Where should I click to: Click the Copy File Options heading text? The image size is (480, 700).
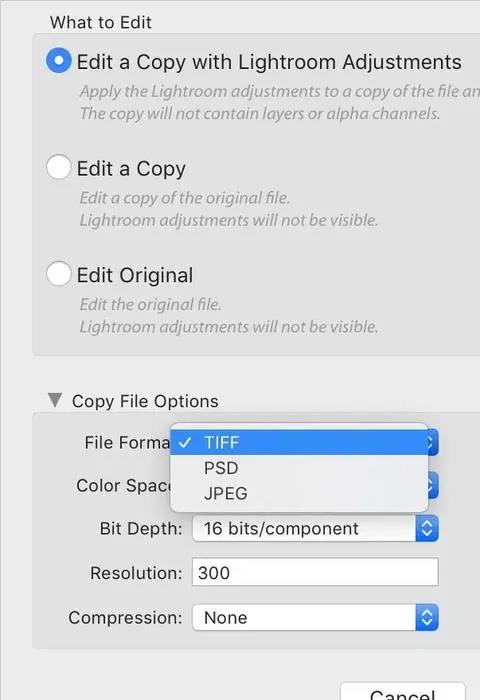[145, 401]
